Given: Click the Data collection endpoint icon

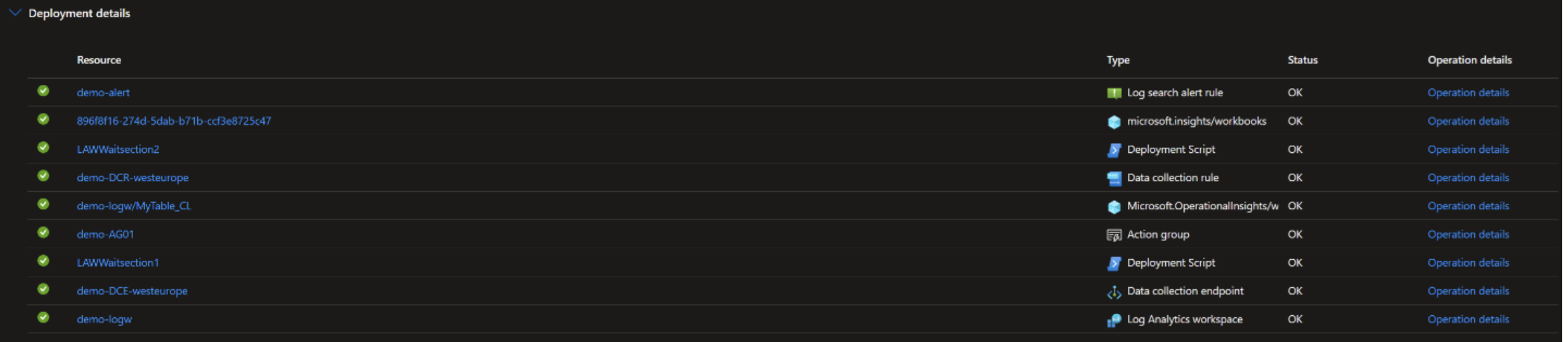Looking at the screenshot, I should [1114, 292].
